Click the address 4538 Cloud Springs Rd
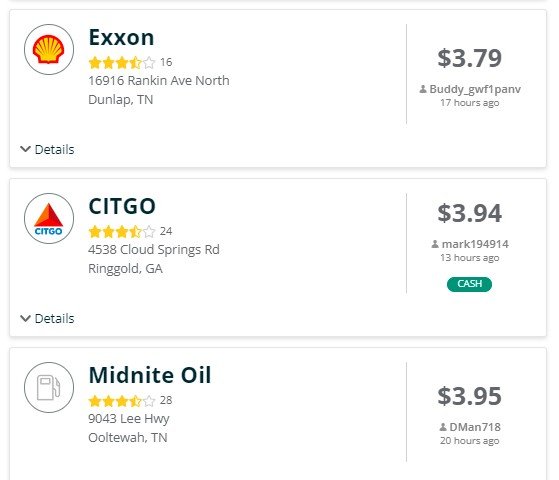The width and height of the screenshot is (559, 480). [x=154, y=250]
